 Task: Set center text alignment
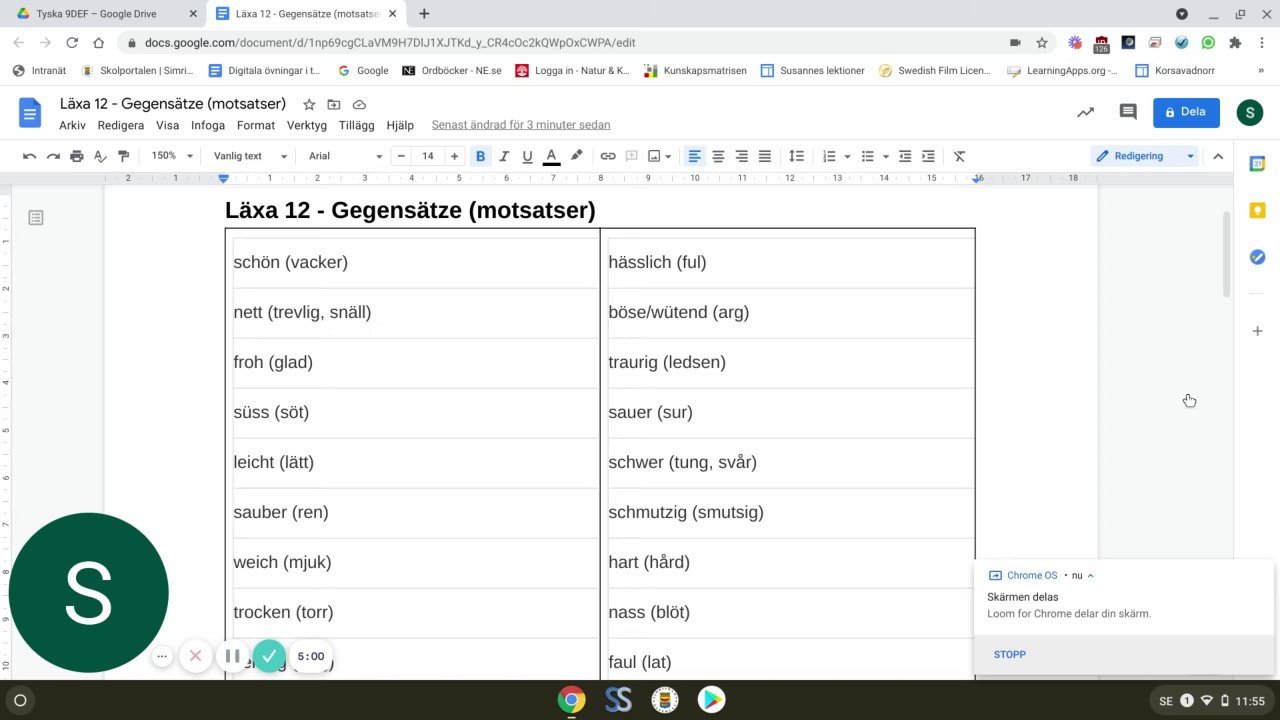pyautogui.click(x=718, y=156)
